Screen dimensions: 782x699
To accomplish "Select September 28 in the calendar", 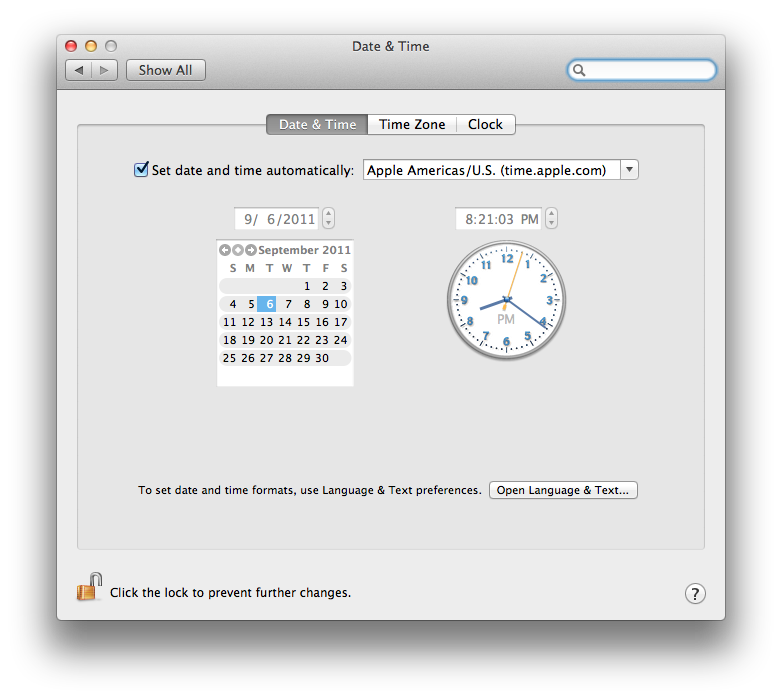I will click(285, 358).
